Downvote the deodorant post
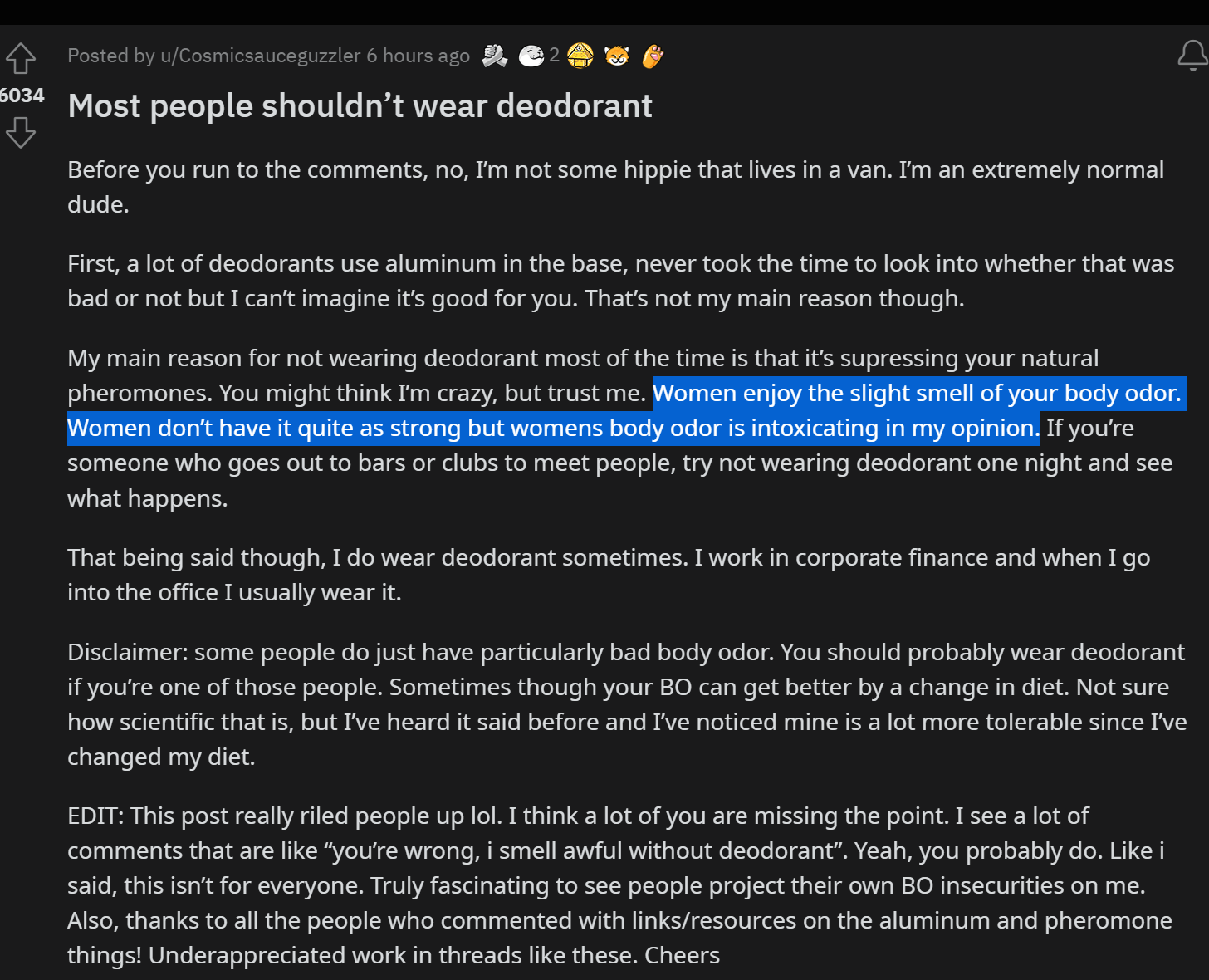The image size is (1209, 980). tap(21, 132)
